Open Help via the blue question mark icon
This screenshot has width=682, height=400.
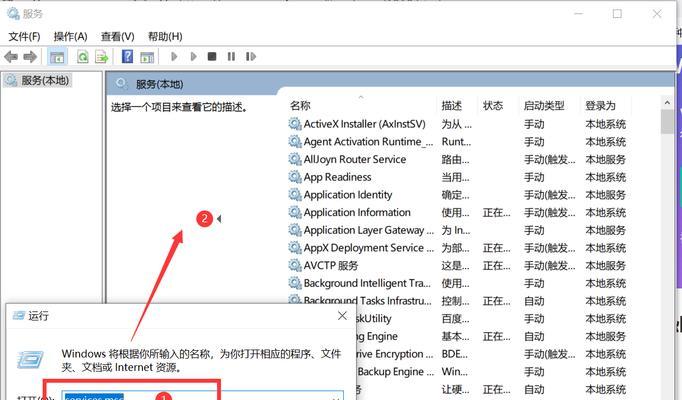(x=127, y=57)
